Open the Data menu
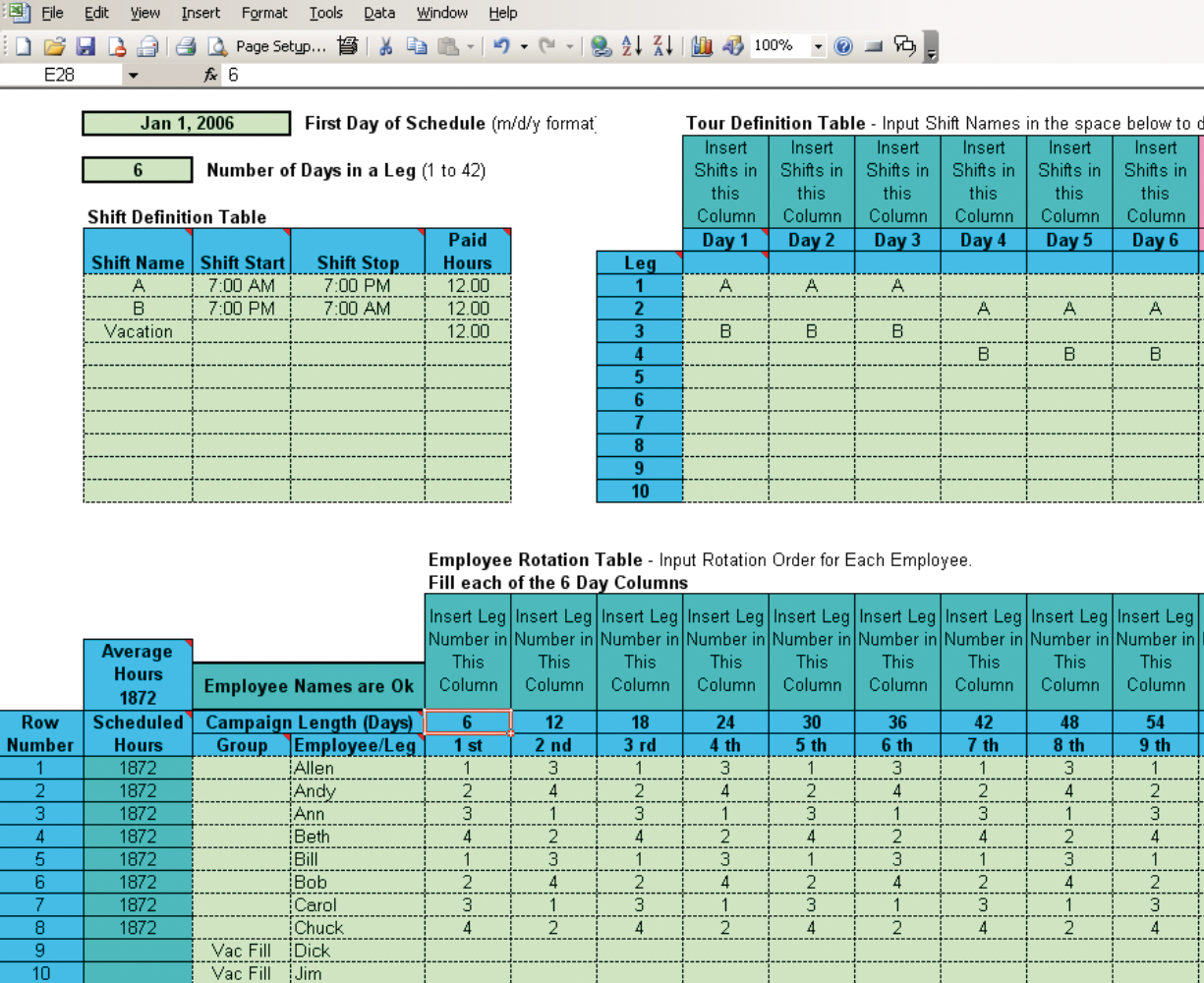1204x983 pixels. (x=379, y=13)
